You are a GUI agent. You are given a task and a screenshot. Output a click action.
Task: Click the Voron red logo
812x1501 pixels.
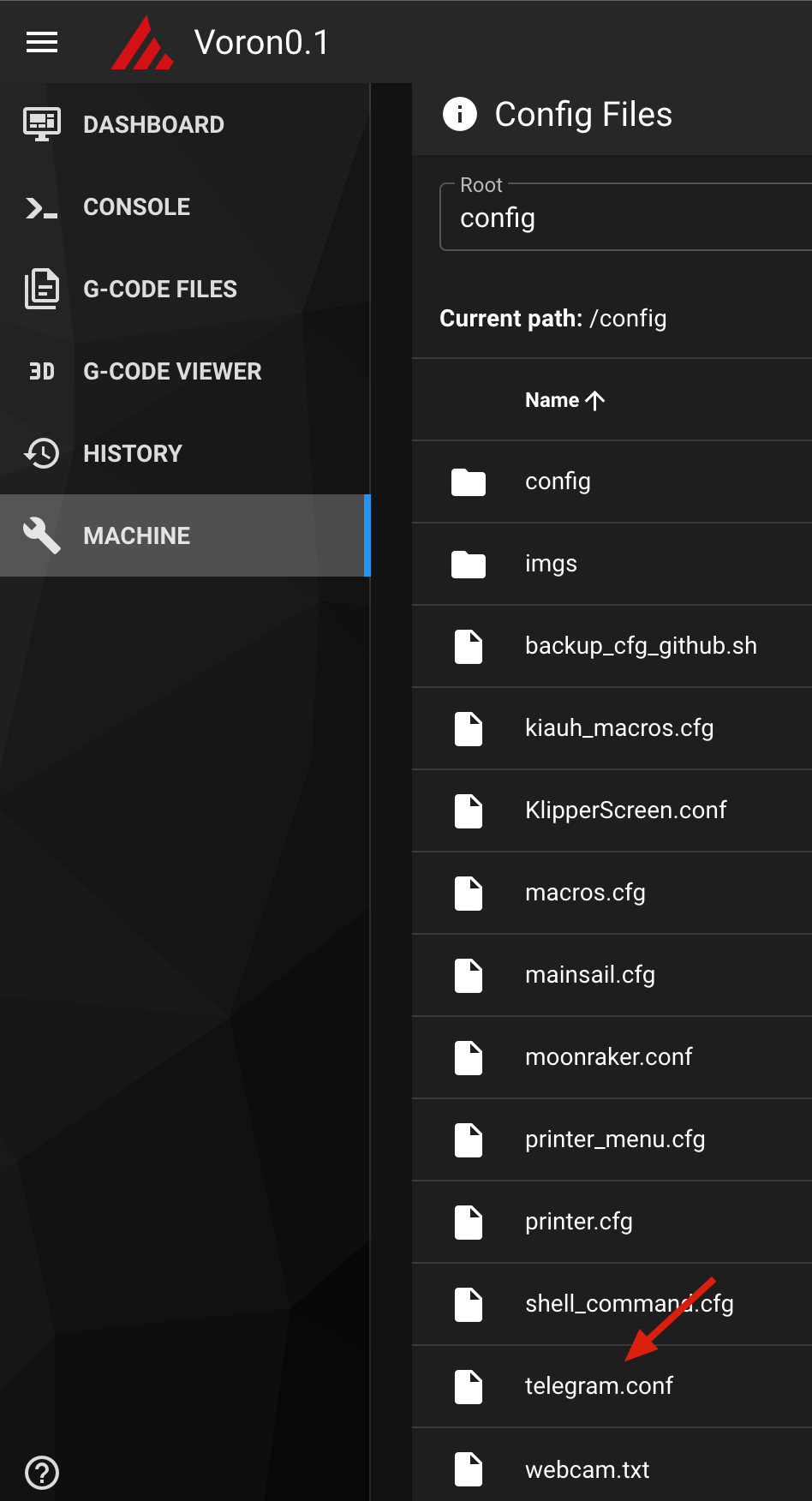(x=141, y=43)
